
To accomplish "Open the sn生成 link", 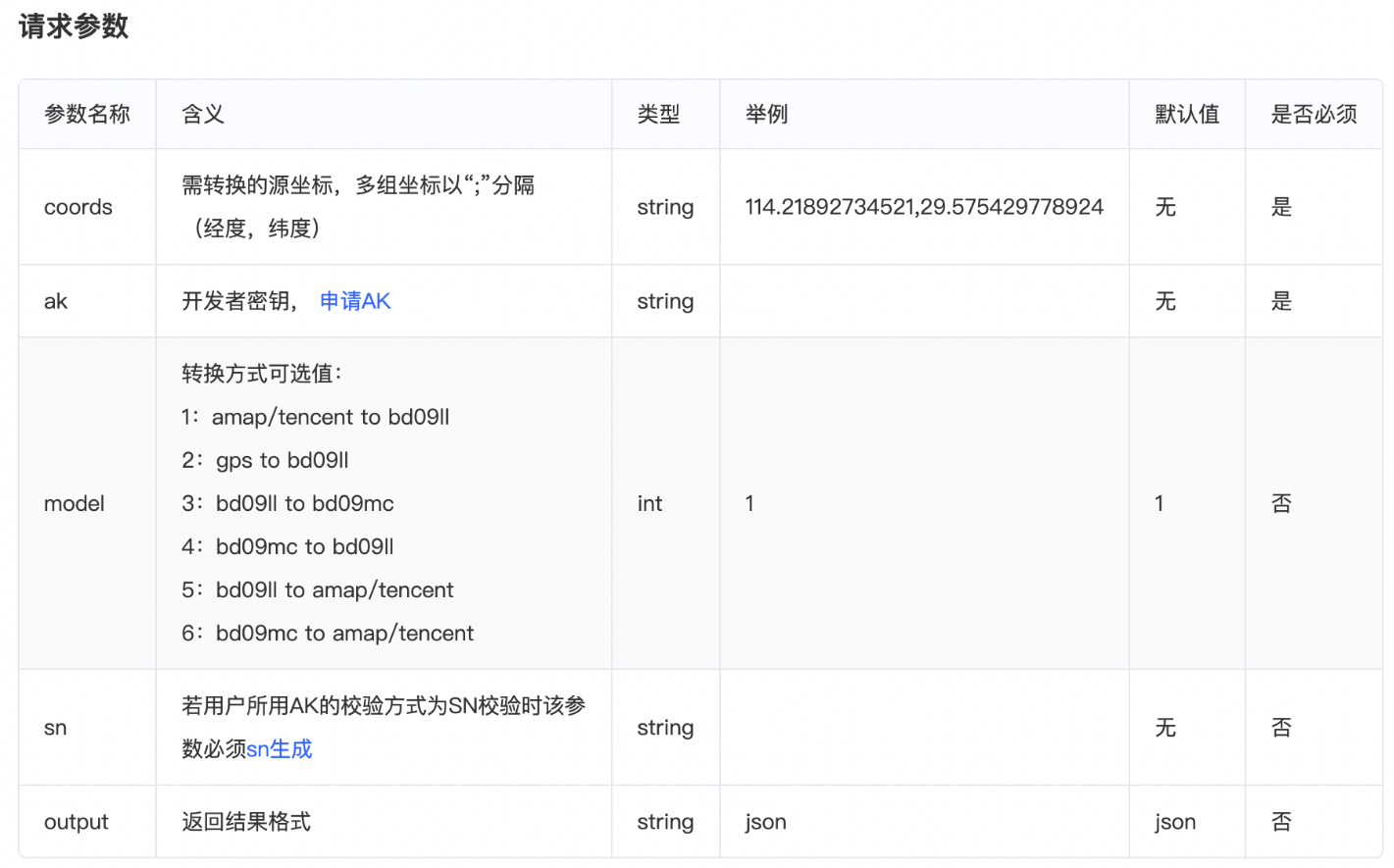I will [280, 749].
